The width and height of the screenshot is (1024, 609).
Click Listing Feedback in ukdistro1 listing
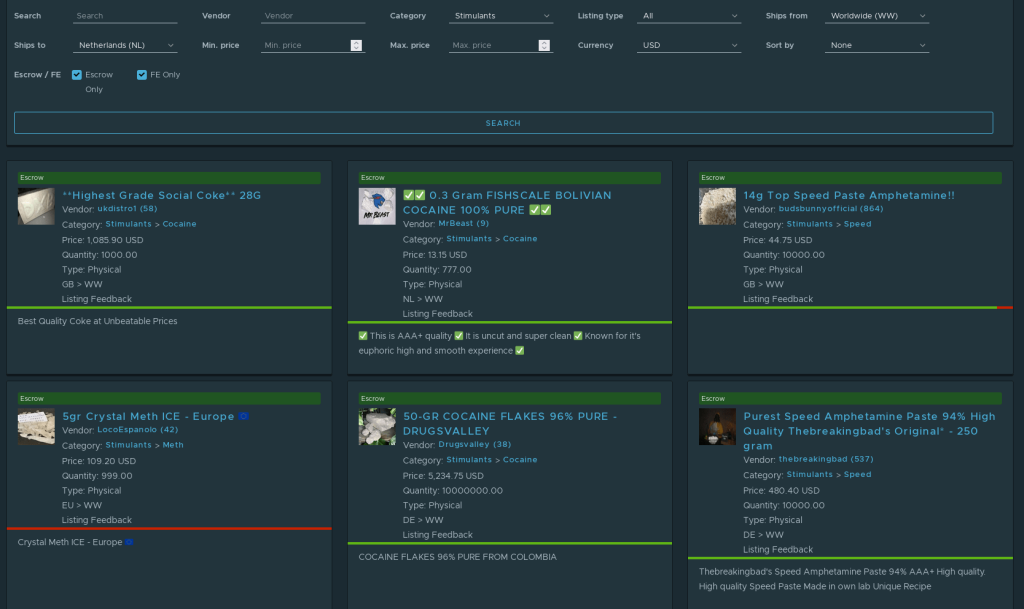click(97, 299)
